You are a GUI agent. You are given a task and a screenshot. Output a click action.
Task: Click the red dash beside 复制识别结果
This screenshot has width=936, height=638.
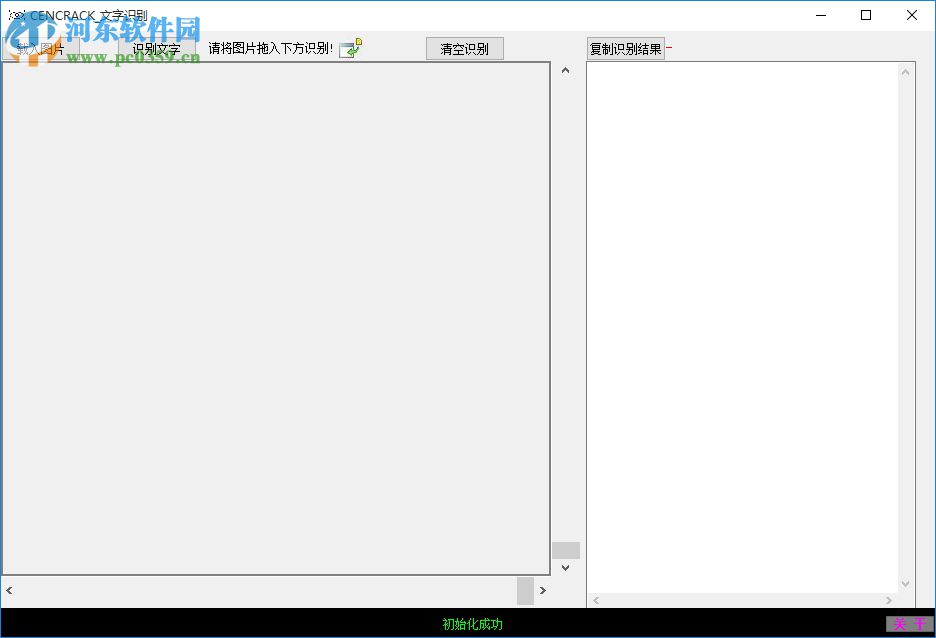pos(668,46)
